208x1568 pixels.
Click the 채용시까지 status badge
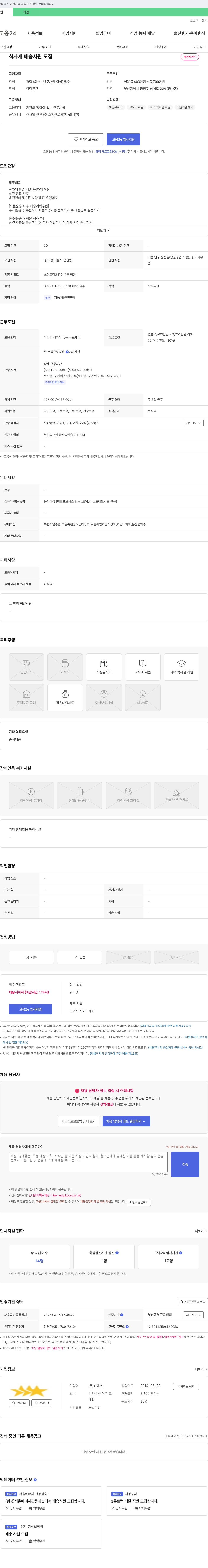pyautogui.click(x=190, y=57)
